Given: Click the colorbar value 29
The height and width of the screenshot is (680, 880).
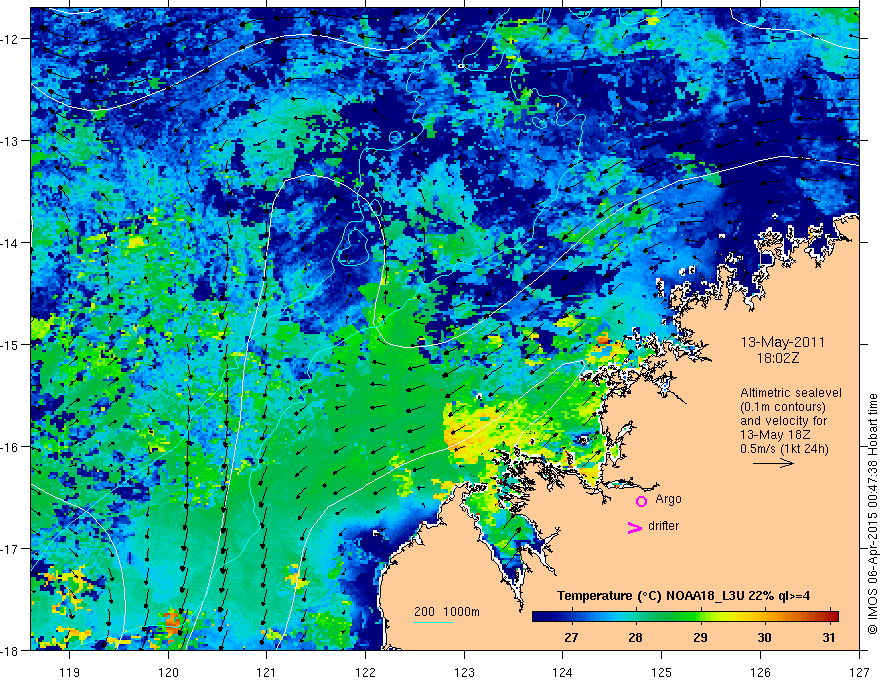Looking at the screenshot, I should 700,637.
